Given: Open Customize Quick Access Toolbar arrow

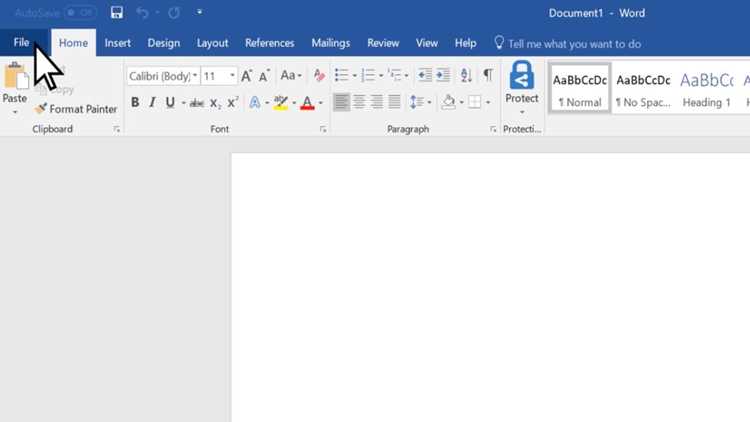Looking at the screenshot, I should (x=199, y=12).
